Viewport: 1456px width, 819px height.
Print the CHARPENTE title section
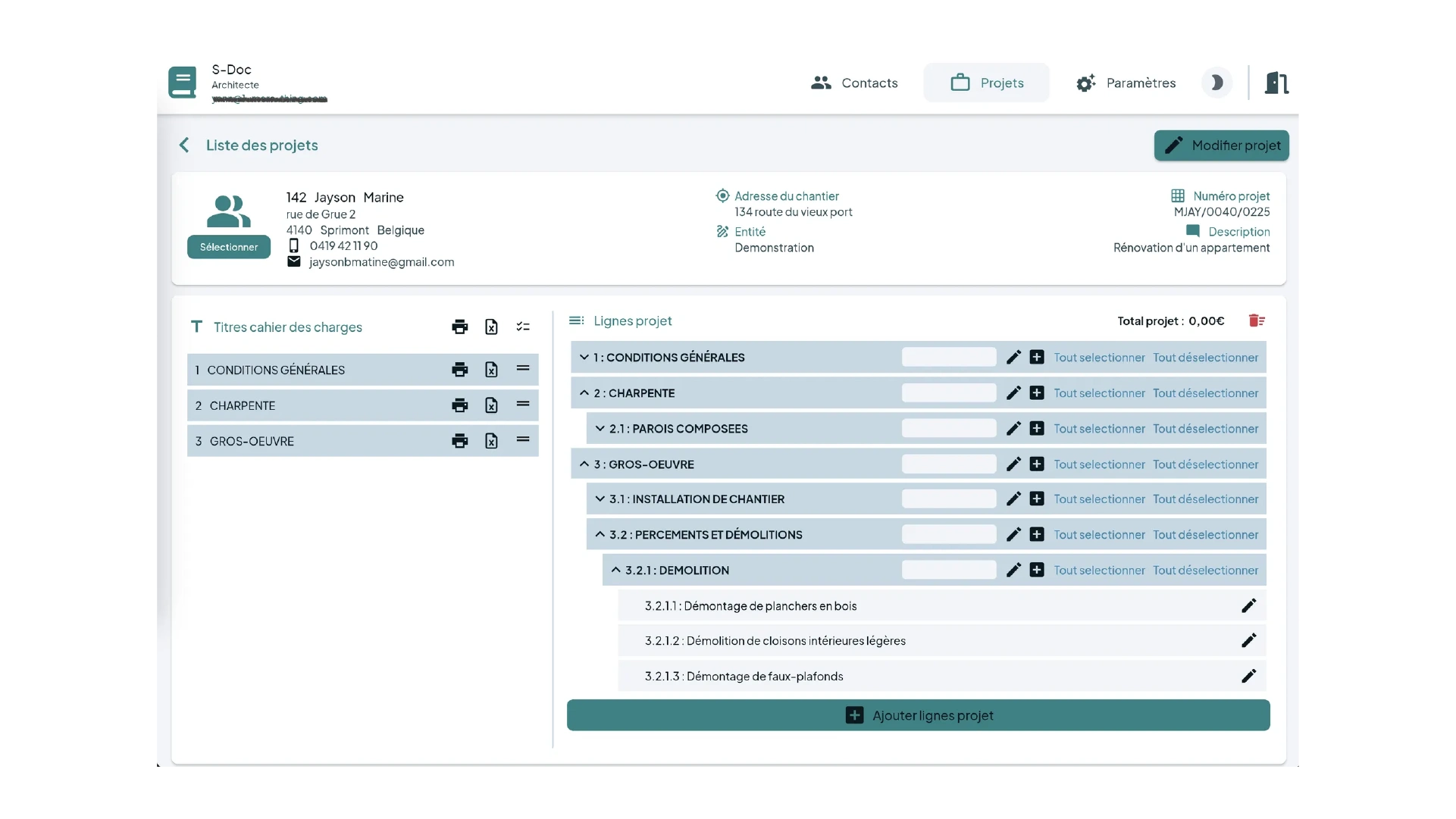tap(459, 405)
